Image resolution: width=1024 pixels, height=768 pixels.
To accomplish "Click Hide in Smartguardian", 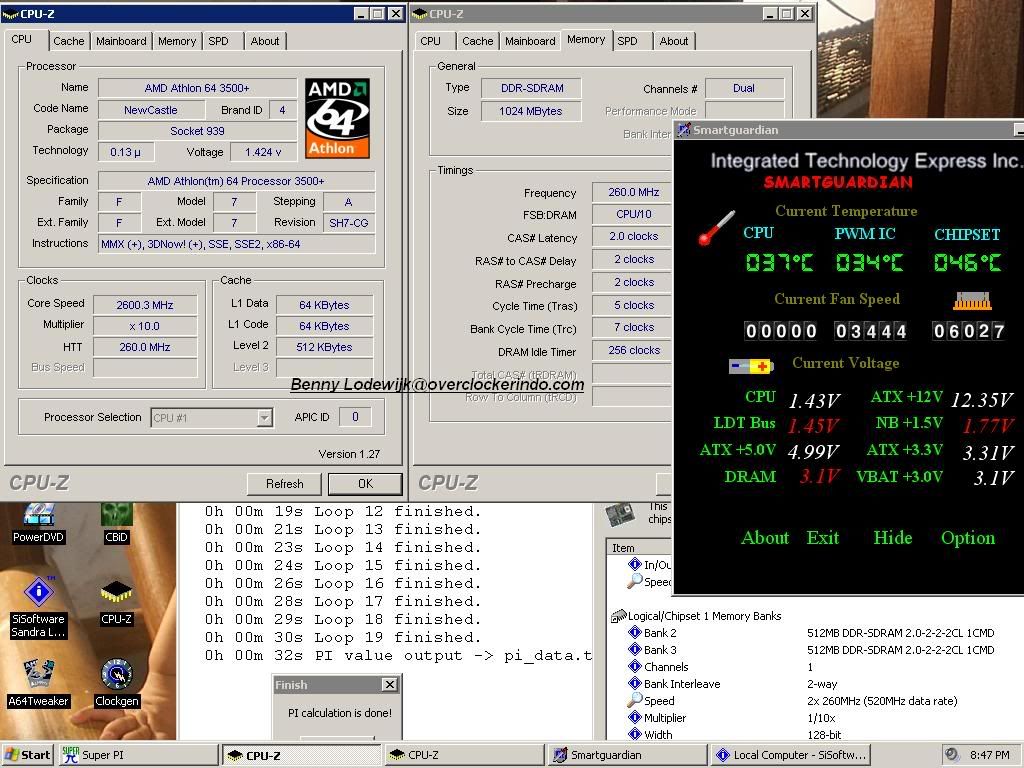I will 893,538.
